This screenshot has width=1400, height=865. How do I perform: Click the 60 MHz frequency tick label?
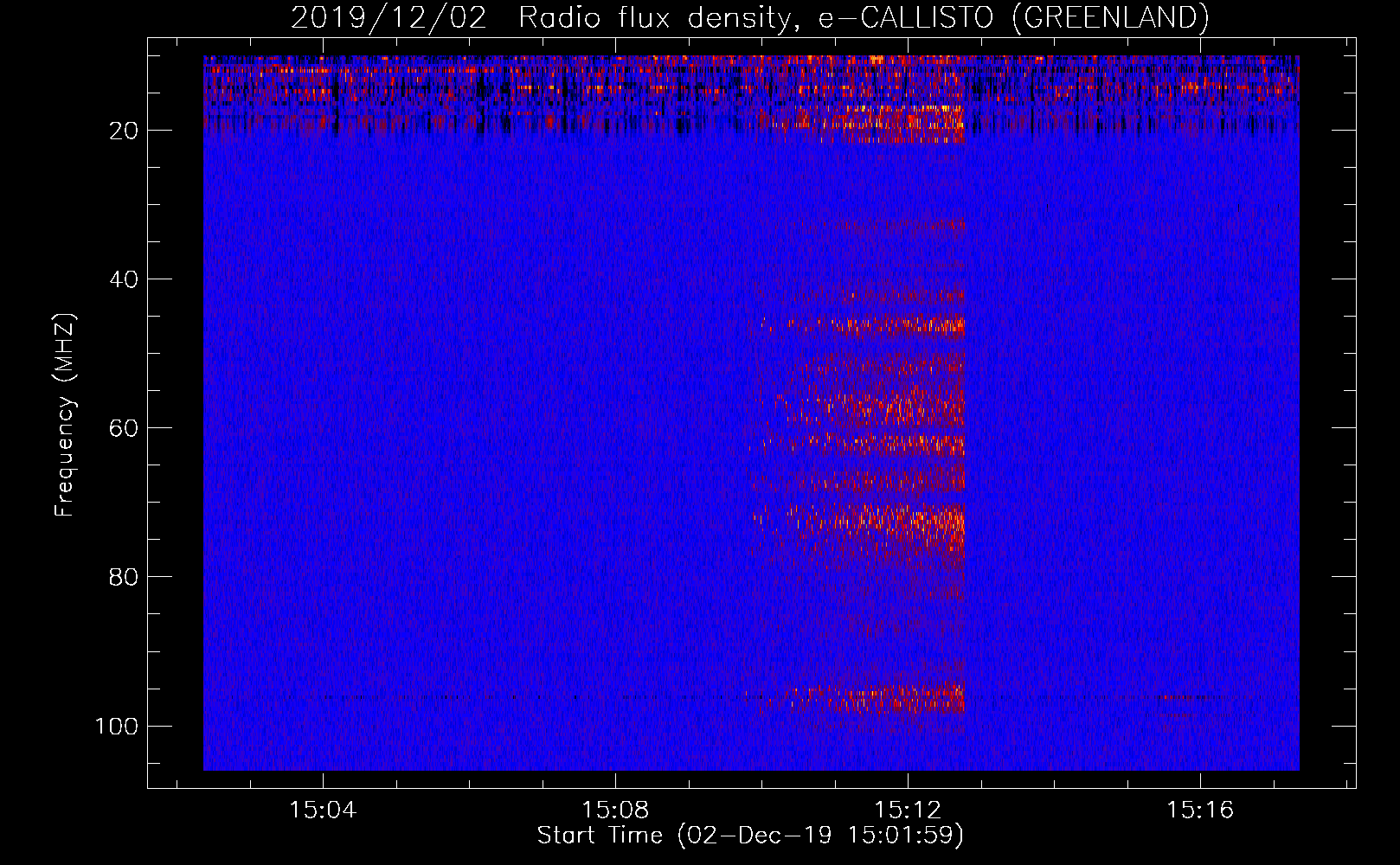pos(124,428)
